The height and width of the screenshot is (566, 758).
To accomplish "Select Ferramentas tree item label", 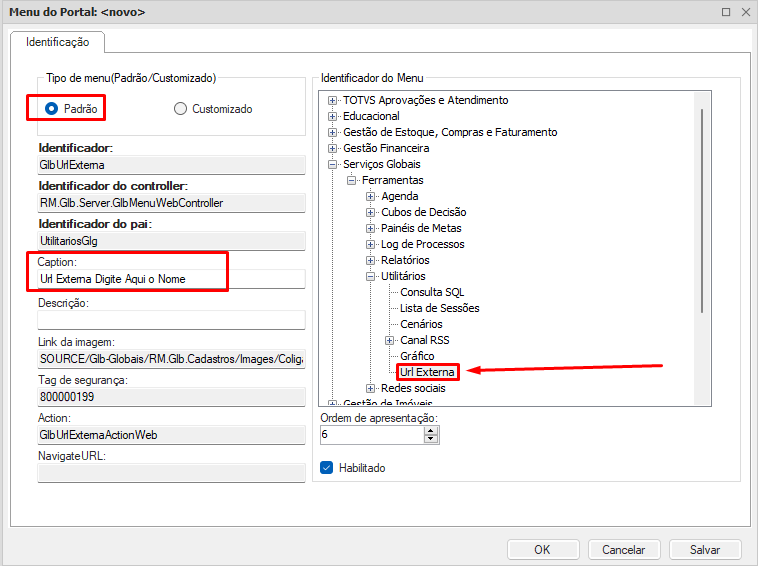I will click(x=393, y=180).
